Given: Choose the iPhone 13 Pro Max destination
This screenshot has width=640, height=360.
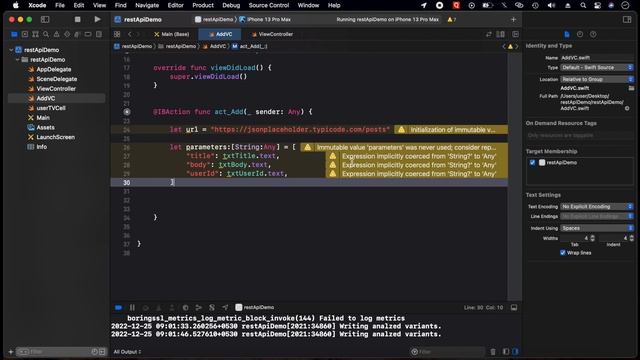Looking at the screenshot, I should (x=265, y=19).
